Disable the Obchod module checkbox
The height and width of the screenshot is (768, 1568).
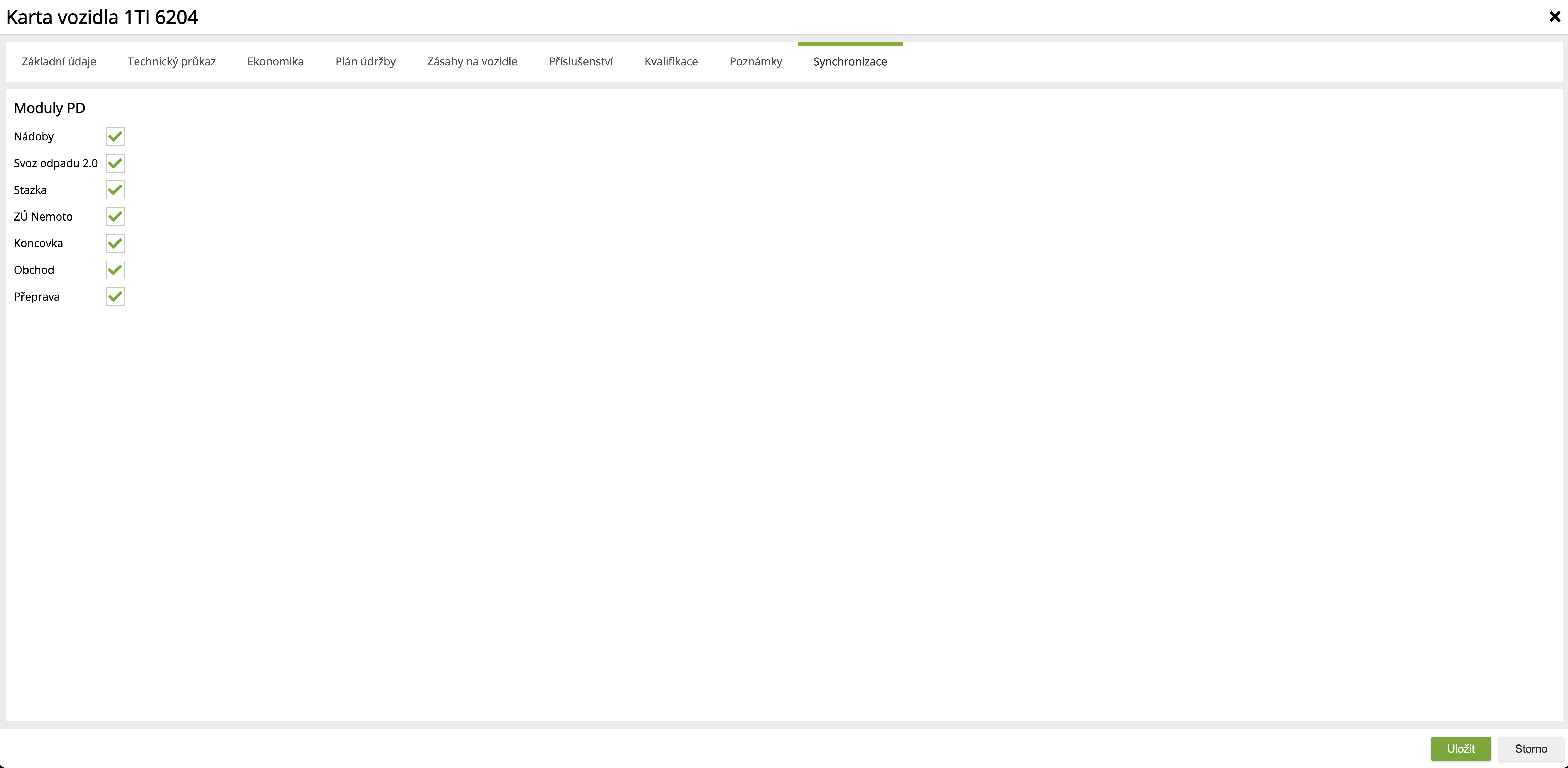(x=115, y=270)
